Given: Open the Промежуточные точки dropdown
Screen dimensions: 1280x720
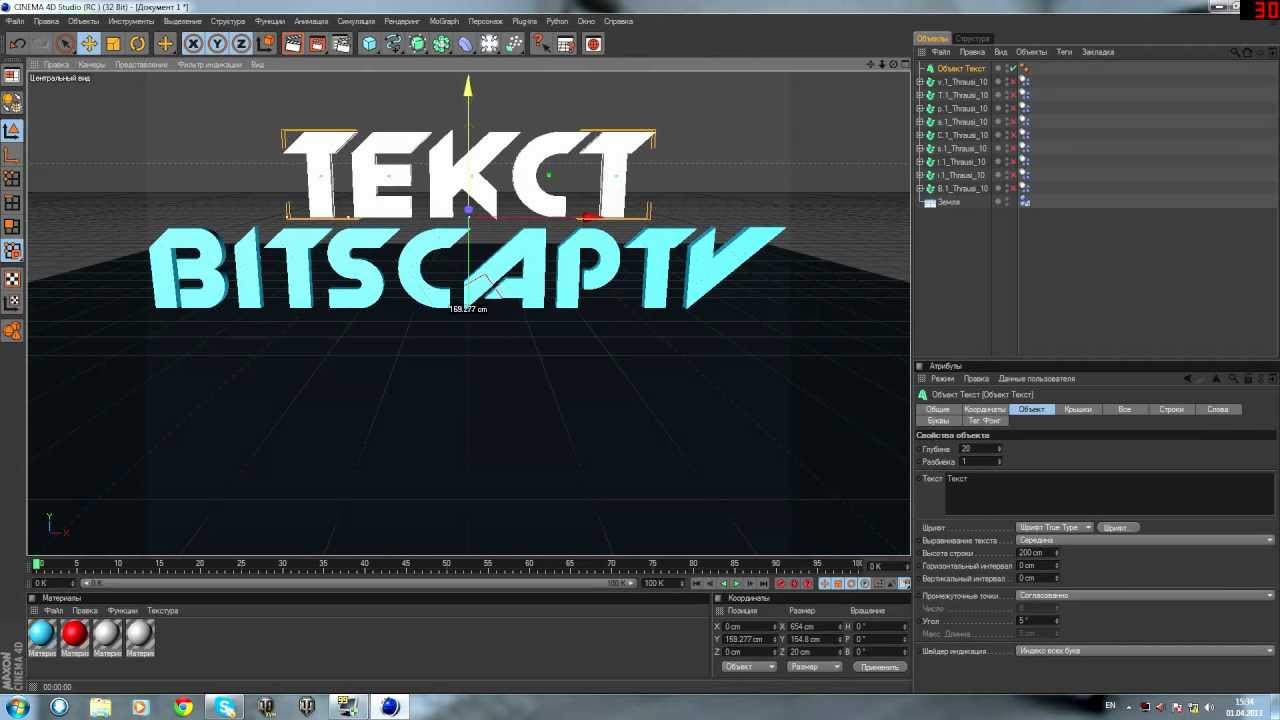Looking at the screenshot, I should click(1145, 595).
